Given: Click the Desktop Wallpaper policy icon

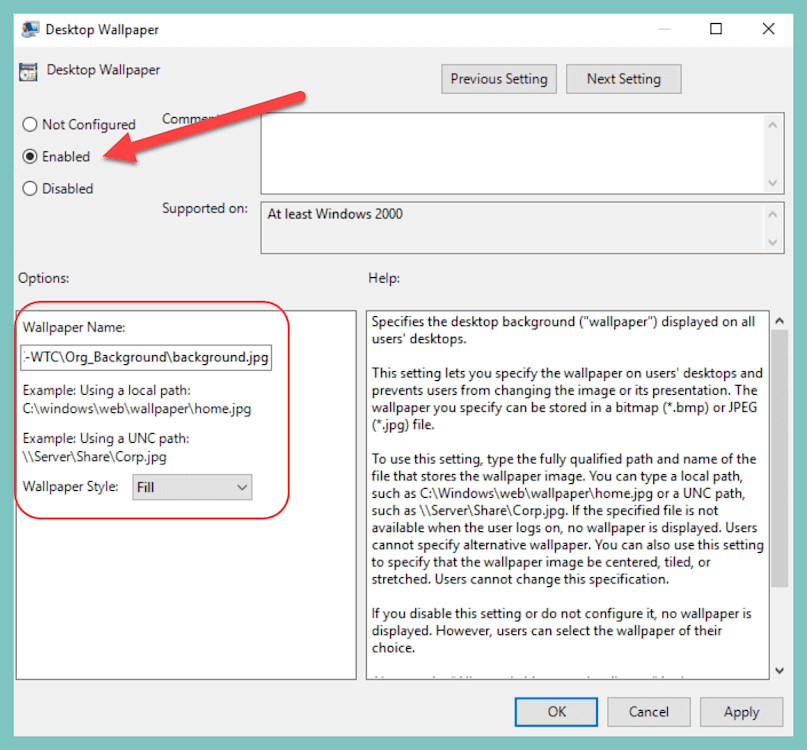Looking at the screenshot, I should 29,70.
